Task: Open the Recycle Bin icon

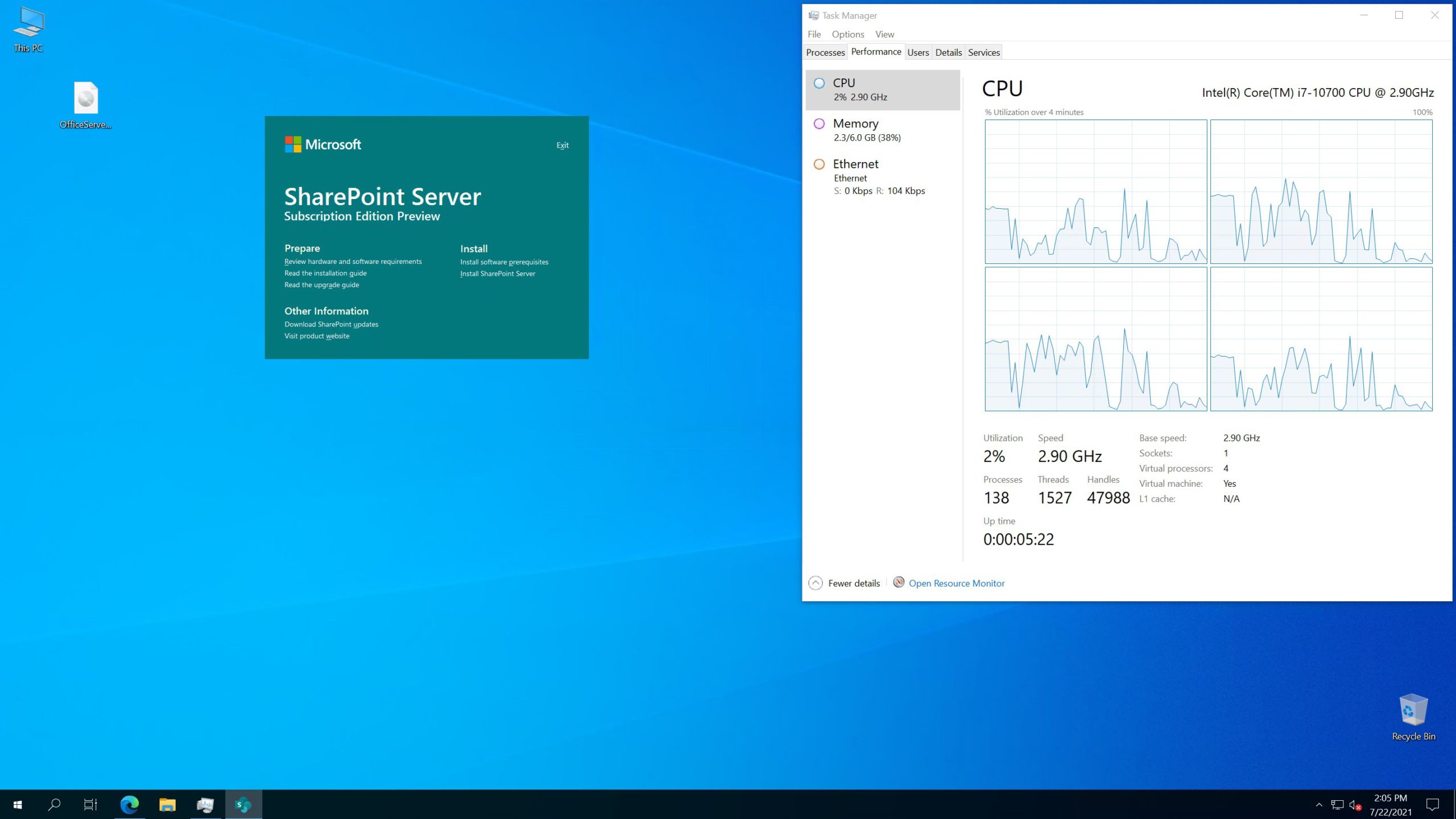Action: click(1413, 717)
